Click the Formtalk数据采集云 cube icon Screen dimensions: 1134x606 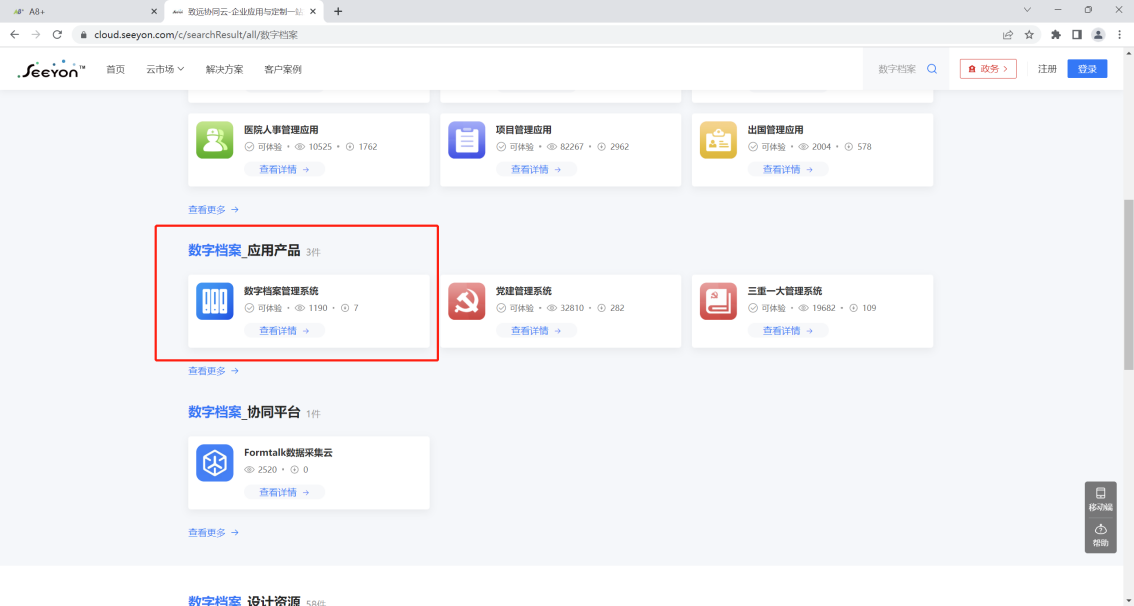(215, 463)
